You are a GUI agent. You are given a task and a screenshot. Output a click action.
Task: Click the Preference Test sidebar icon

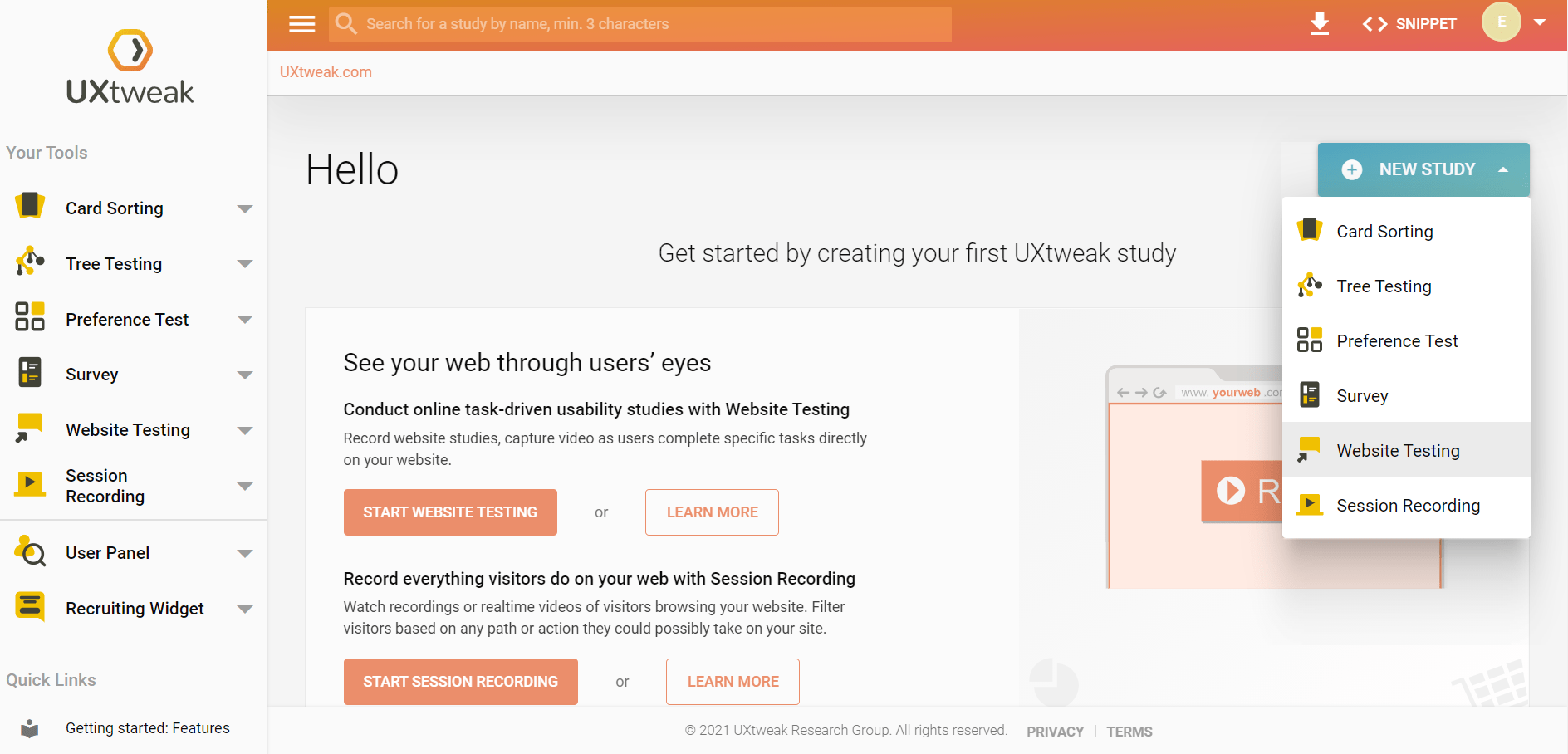[x=30, y=316]
